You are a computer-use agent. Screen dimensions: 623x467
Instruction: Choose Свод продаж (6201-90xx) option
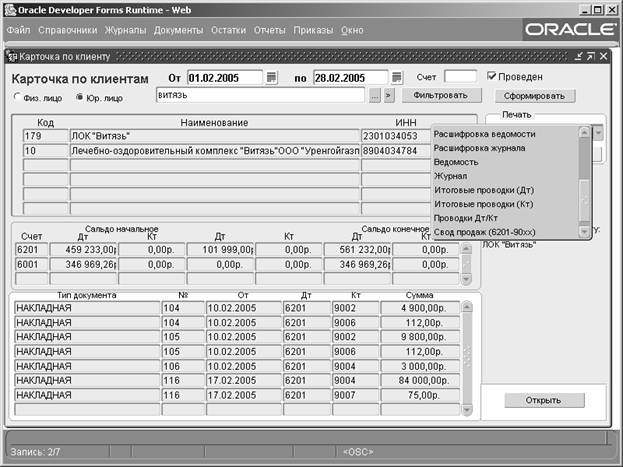coord(483,232)
